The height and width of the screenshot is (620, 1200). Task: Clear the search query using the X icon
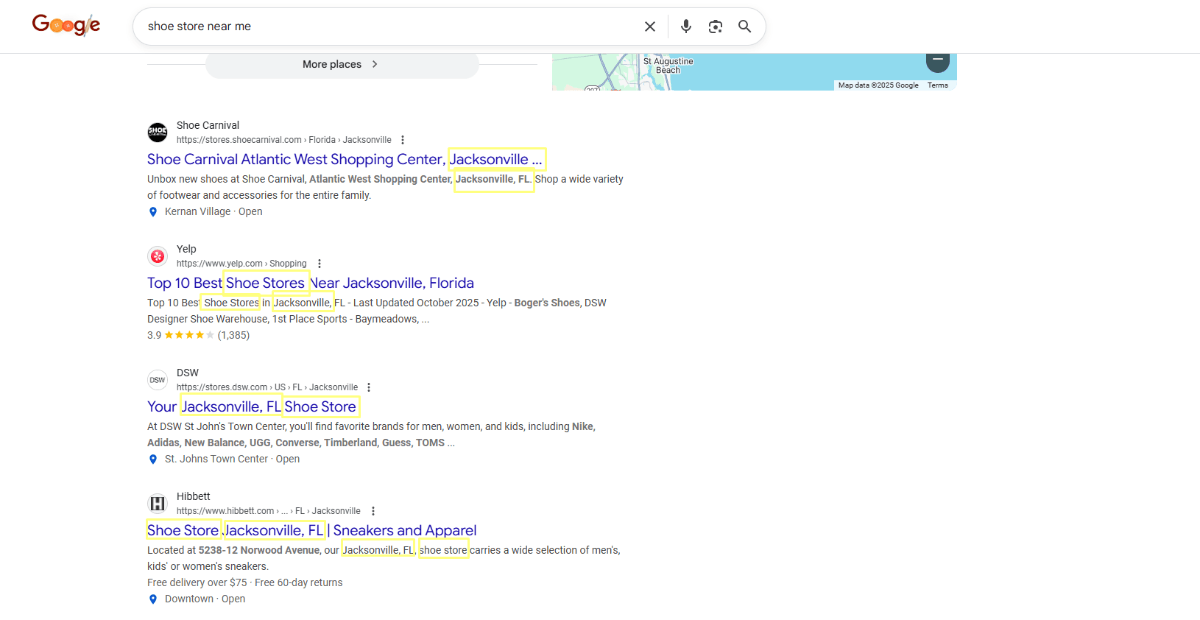coord(650,26)
